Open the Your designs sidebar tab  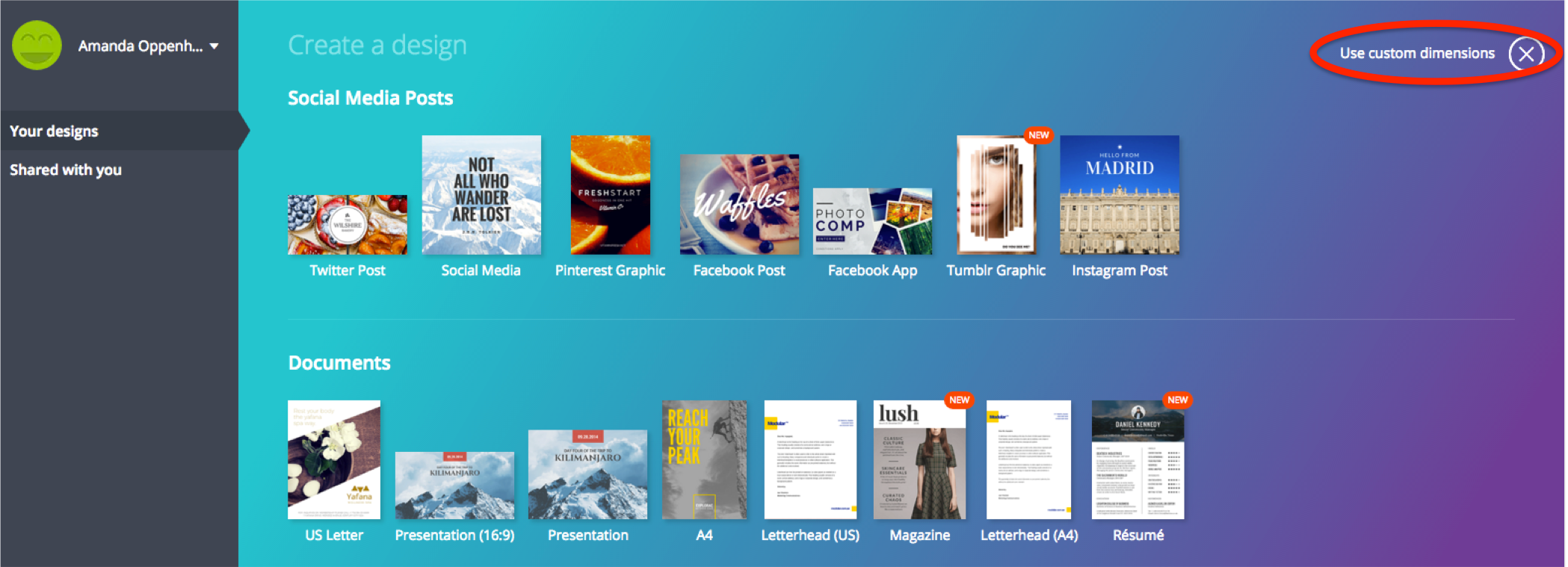[x=54, y=131]
